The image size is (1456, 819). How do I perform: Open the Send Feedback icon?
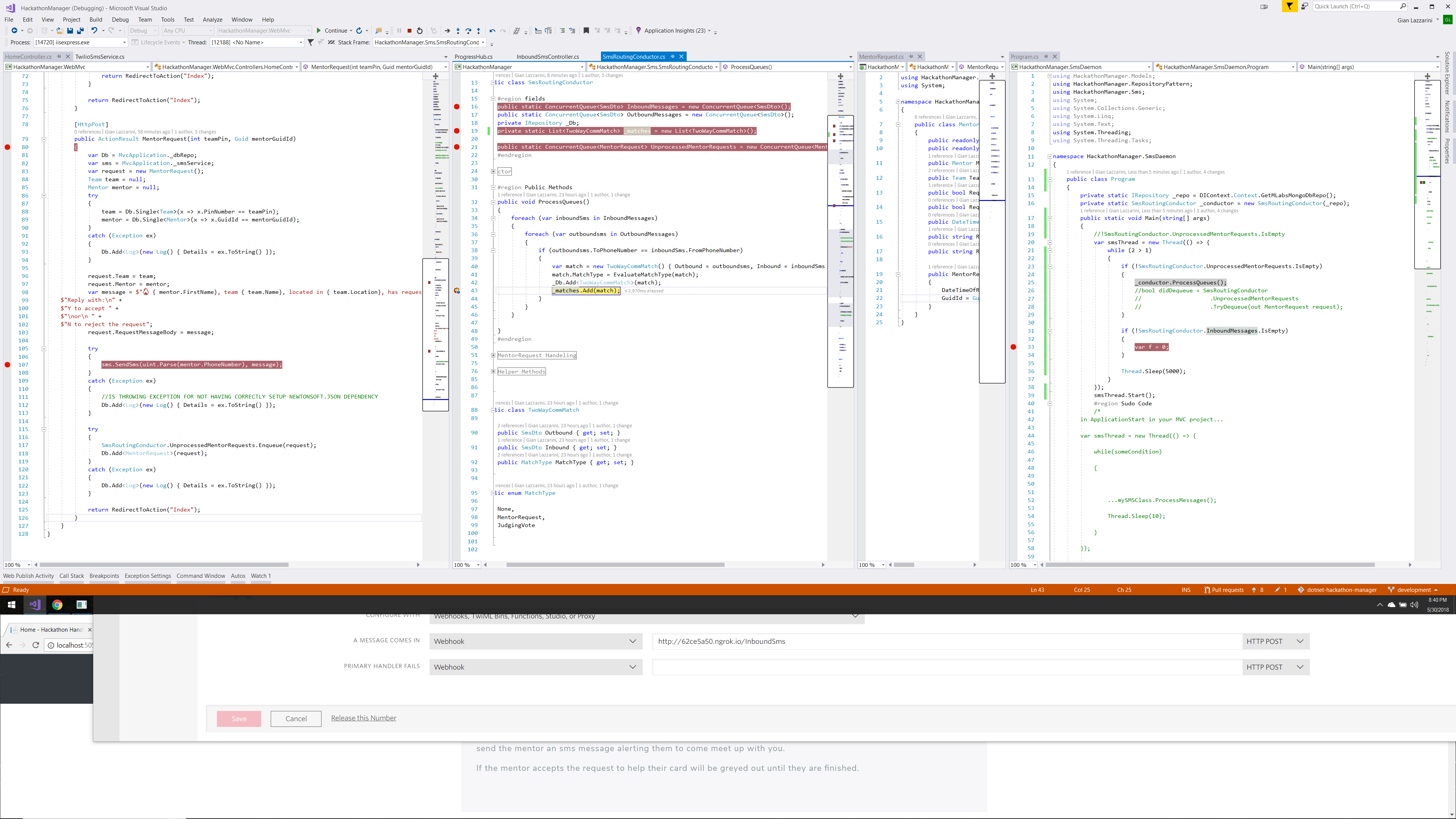[x=1304, y=6]
